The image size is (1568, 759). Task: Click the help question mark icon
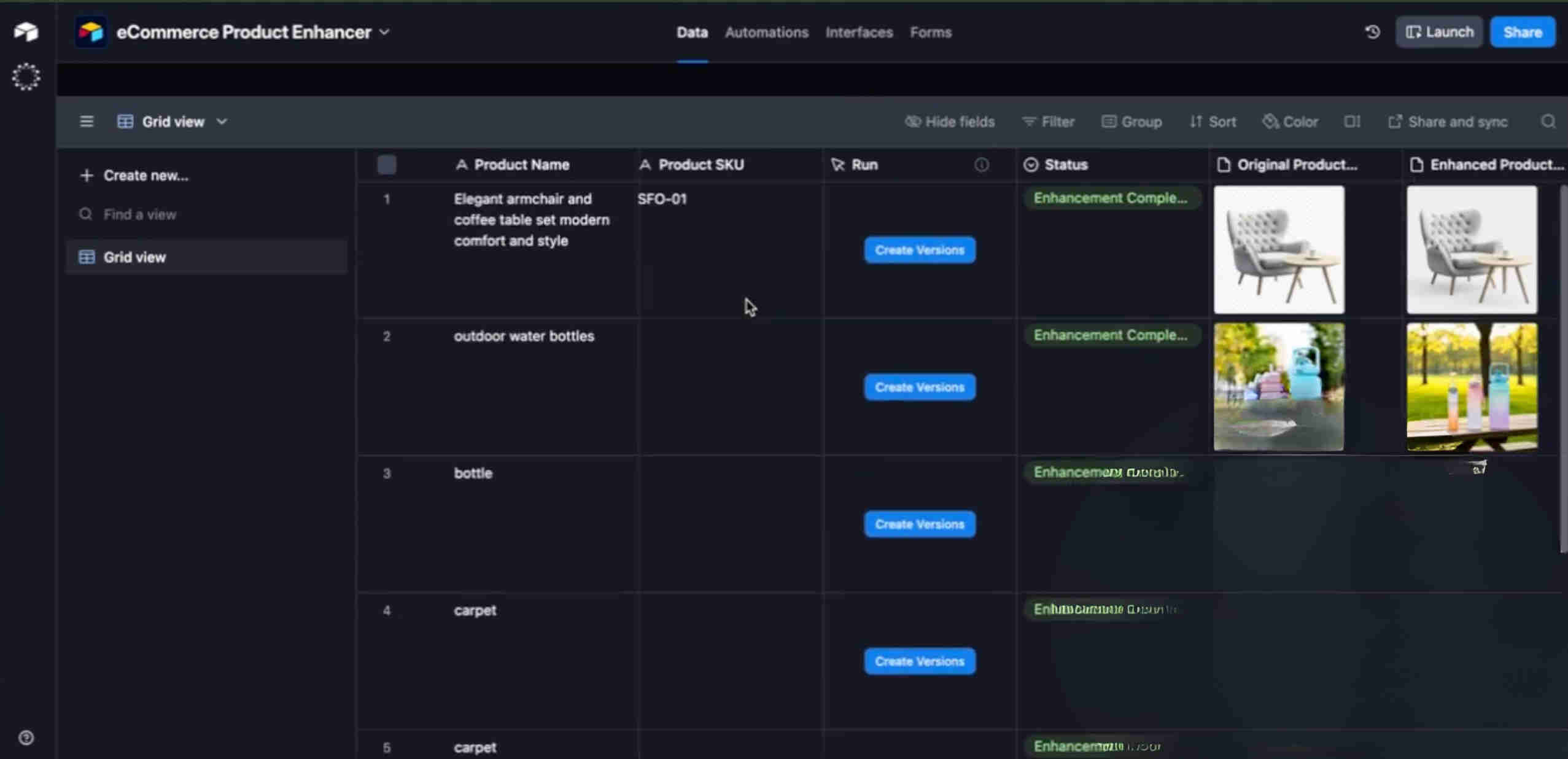click(26, 737)
